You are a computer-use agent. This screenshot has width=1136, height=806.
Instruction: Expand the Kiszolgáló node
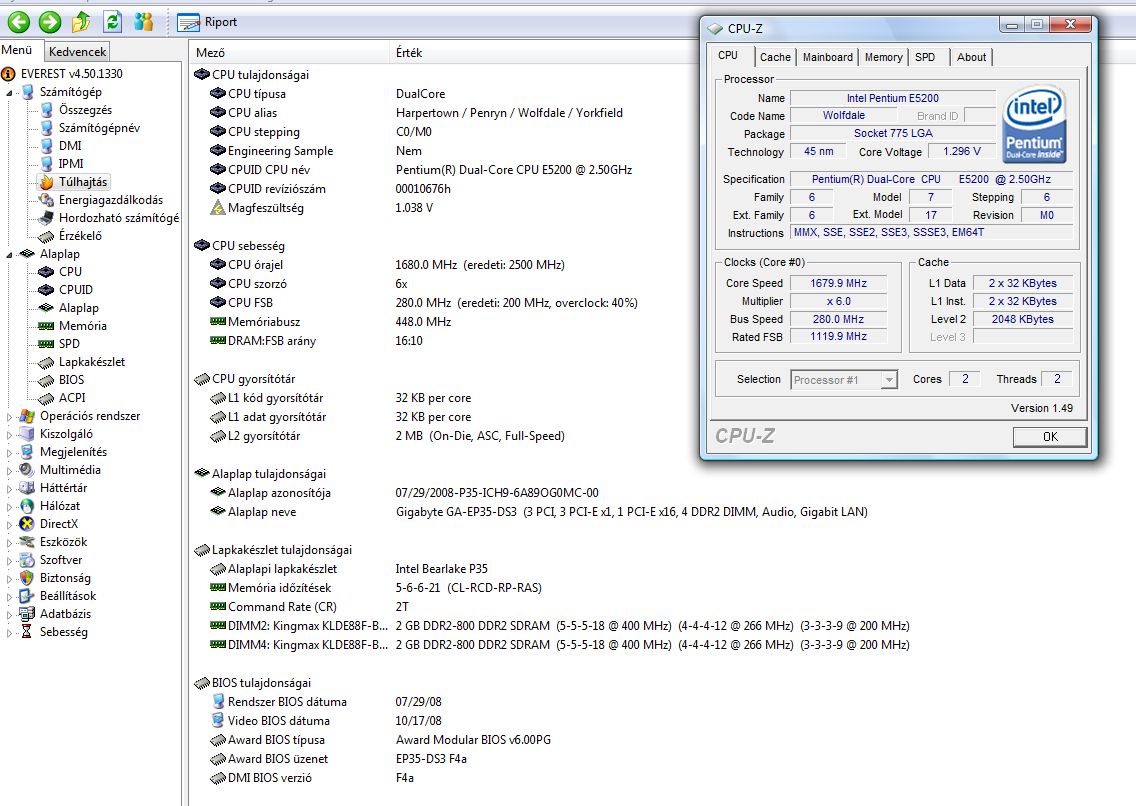(9, 435)
